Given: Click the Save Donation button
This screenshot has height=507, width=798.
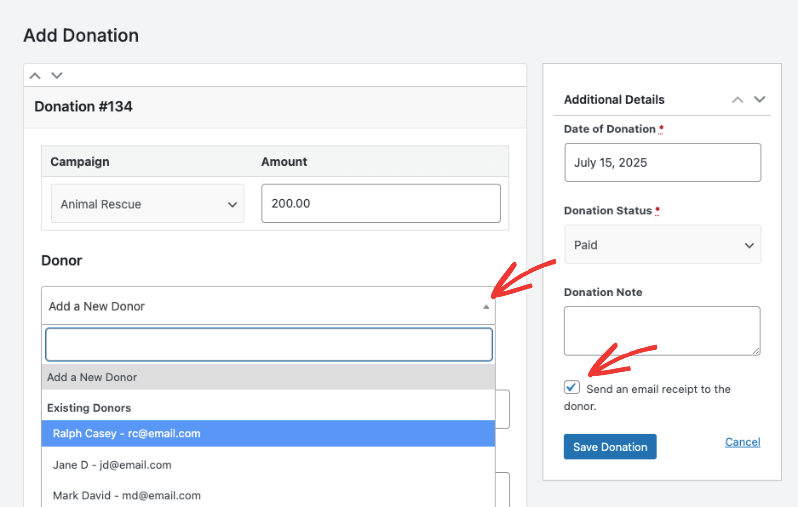Looking at the screenshot, I should [610, 446].
